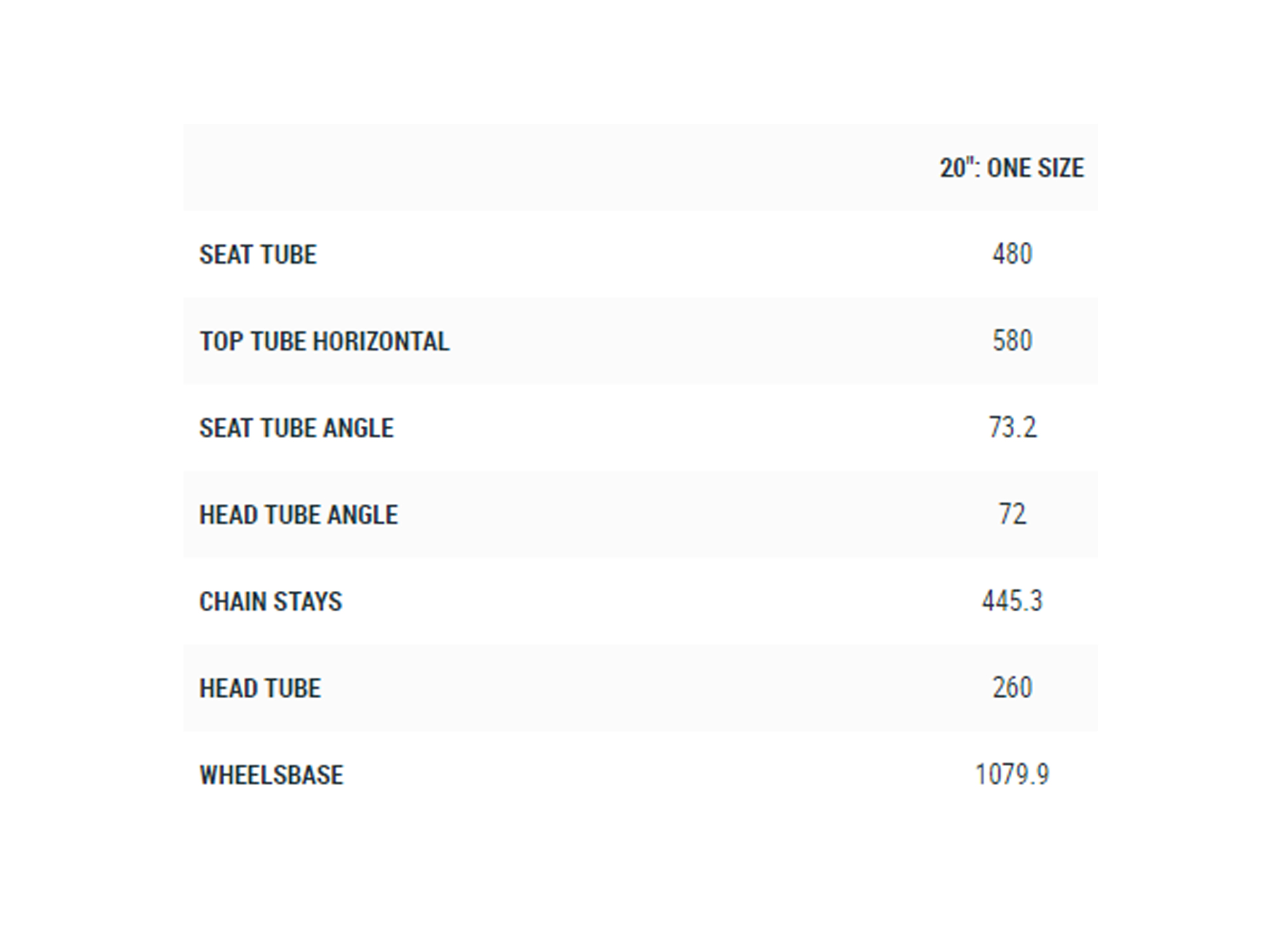Click the HEAD TUBE ANGLE label
Viewport: 1270px width, 952px height.
[298, 515]
